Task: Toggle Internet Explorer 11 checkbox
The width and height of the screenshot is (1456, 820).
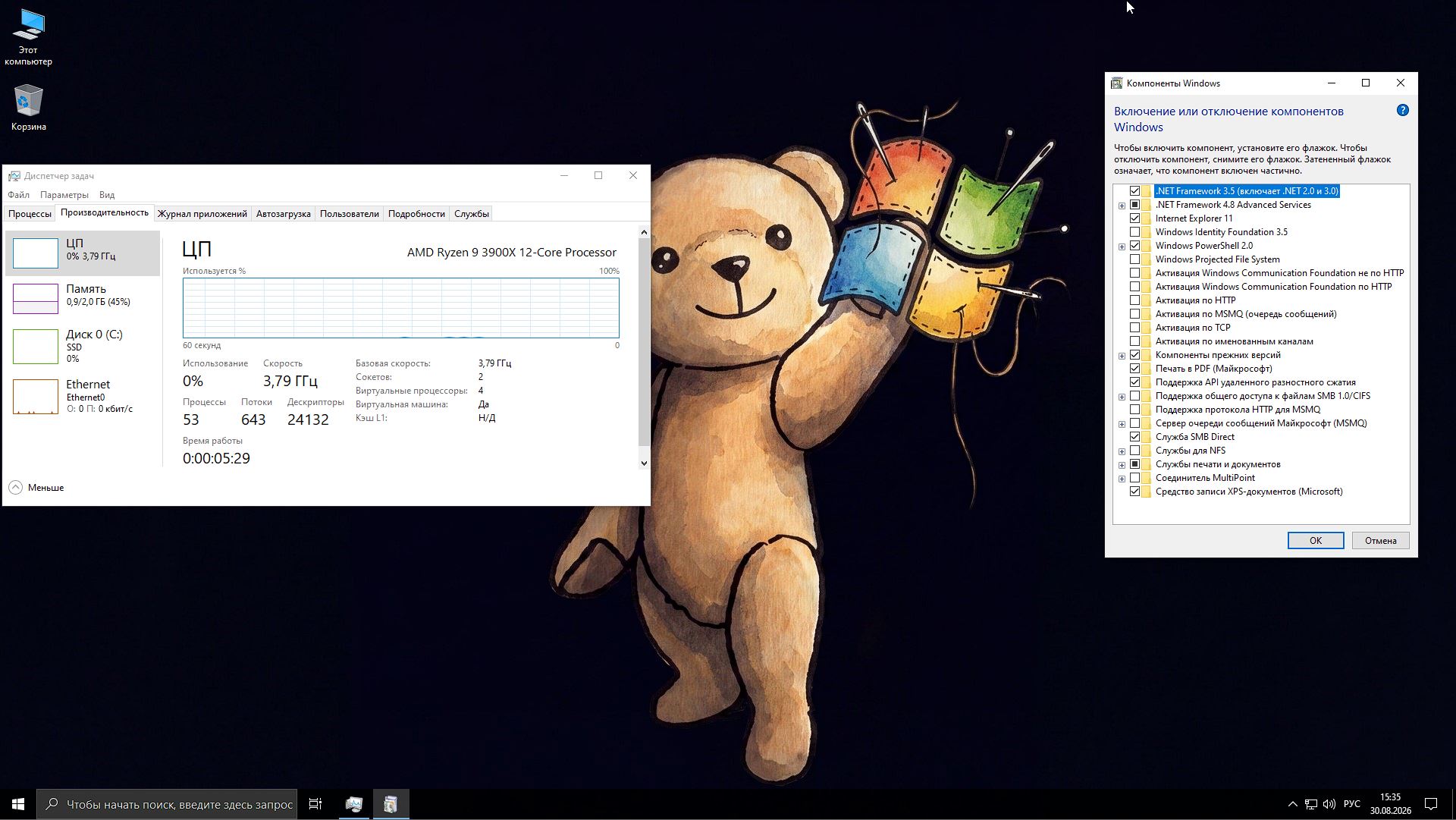Action: click(1134, 218)
